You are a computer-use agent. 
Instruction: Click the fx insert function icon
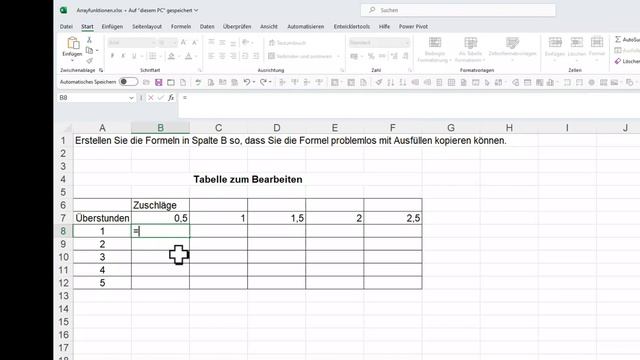coord(171,98)
